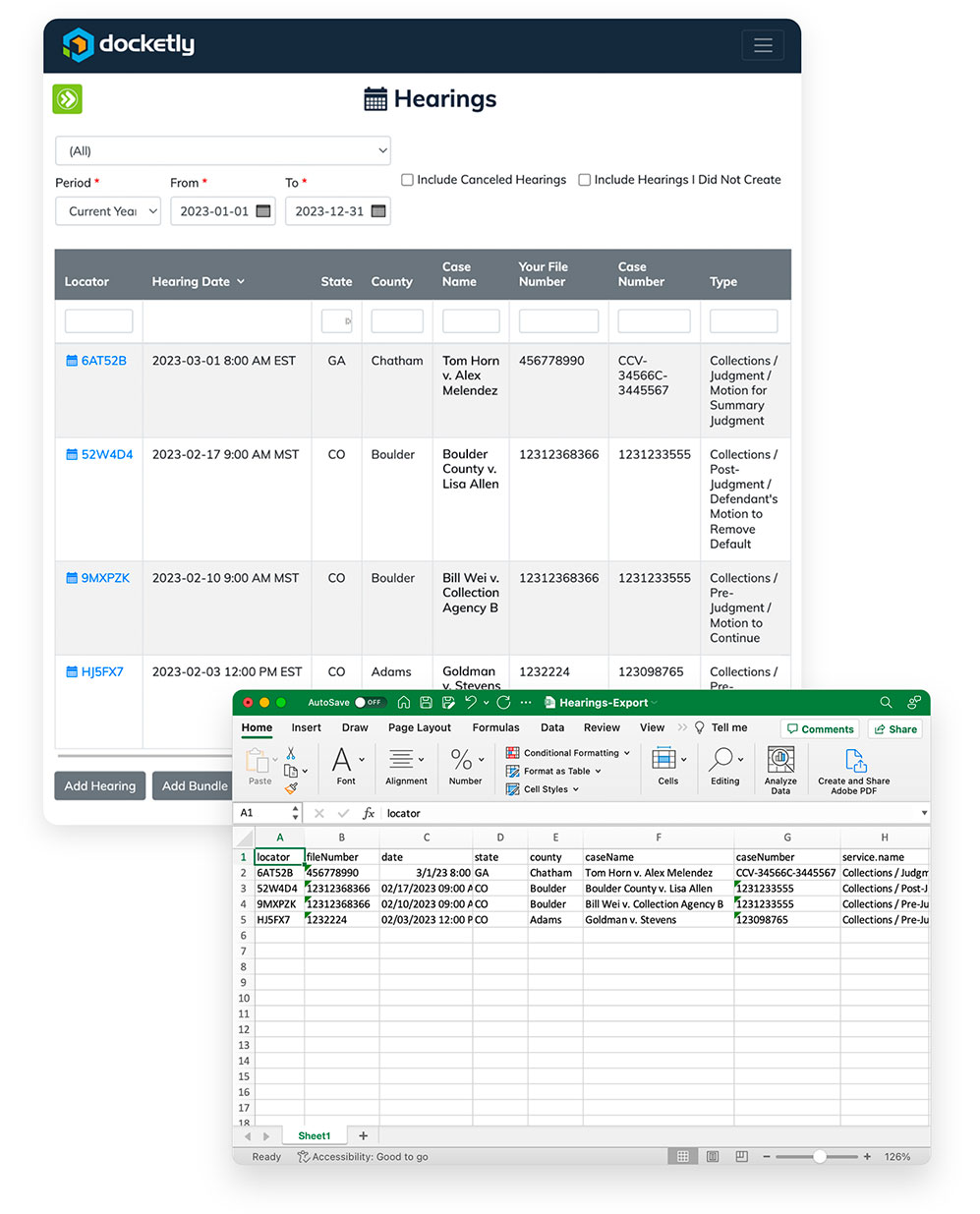Click the Cut scissors icon in Excel
This screenshot has height=1214, width=980.
291,753
